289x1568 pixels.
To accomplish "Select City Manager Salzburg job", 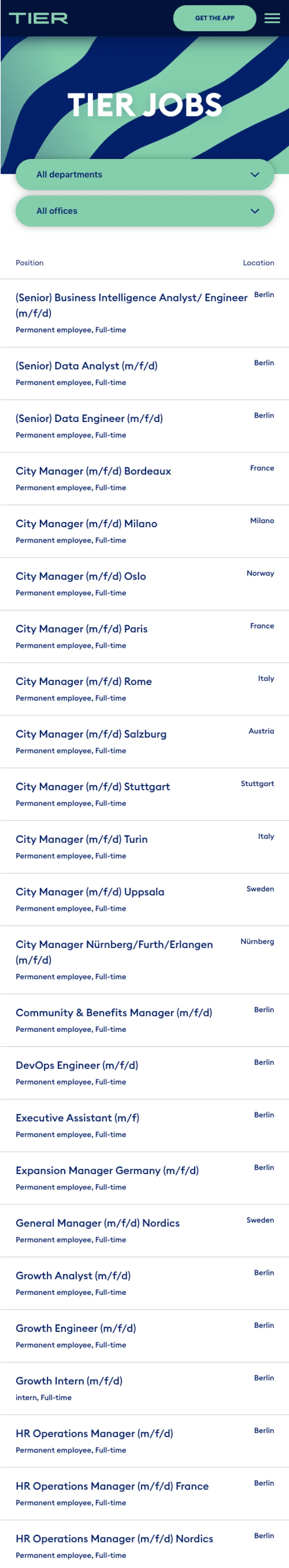I will click(91, 734).
